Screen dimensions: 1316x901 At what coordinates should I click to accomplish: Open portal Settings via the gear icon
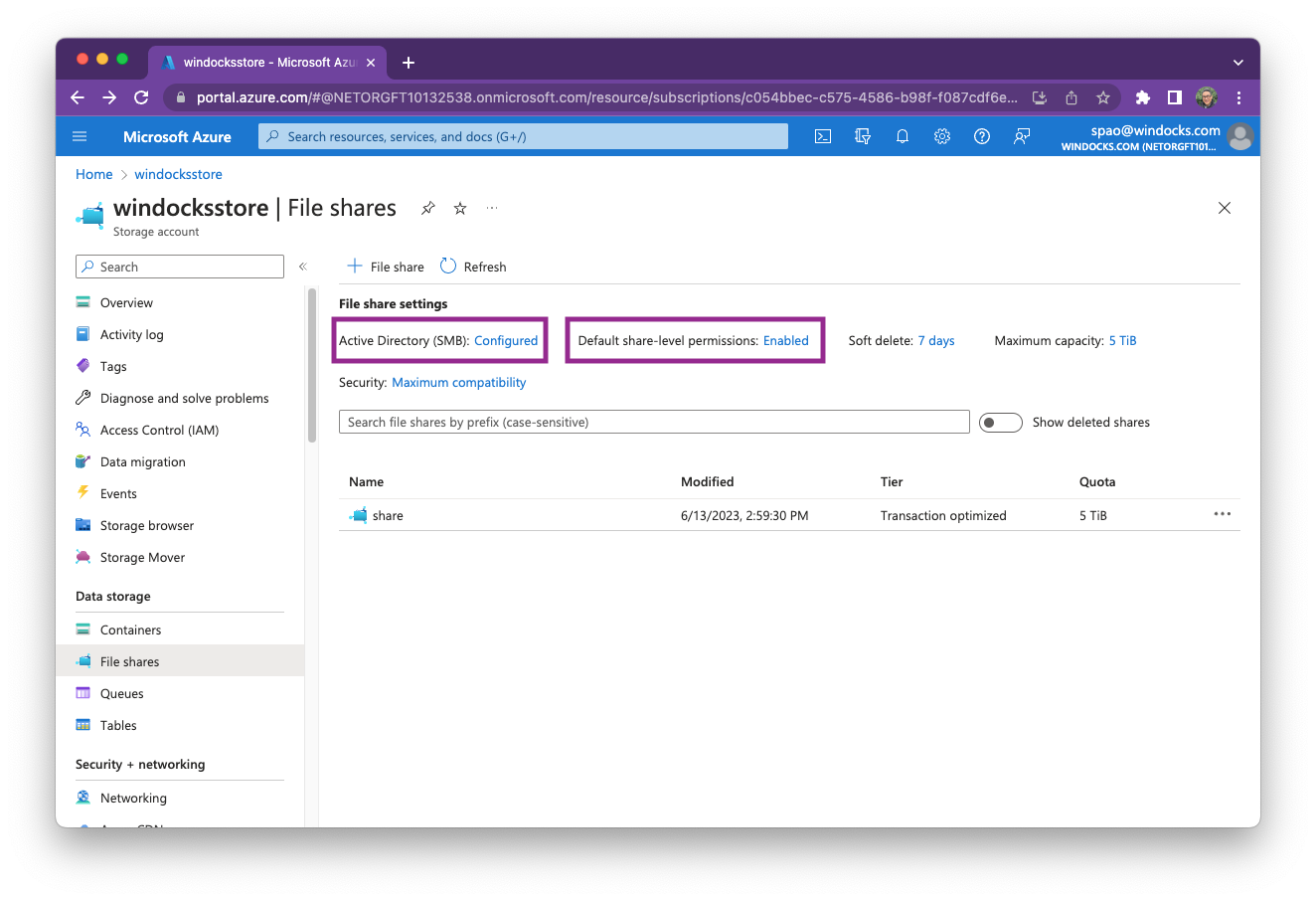tap(941, 136)
